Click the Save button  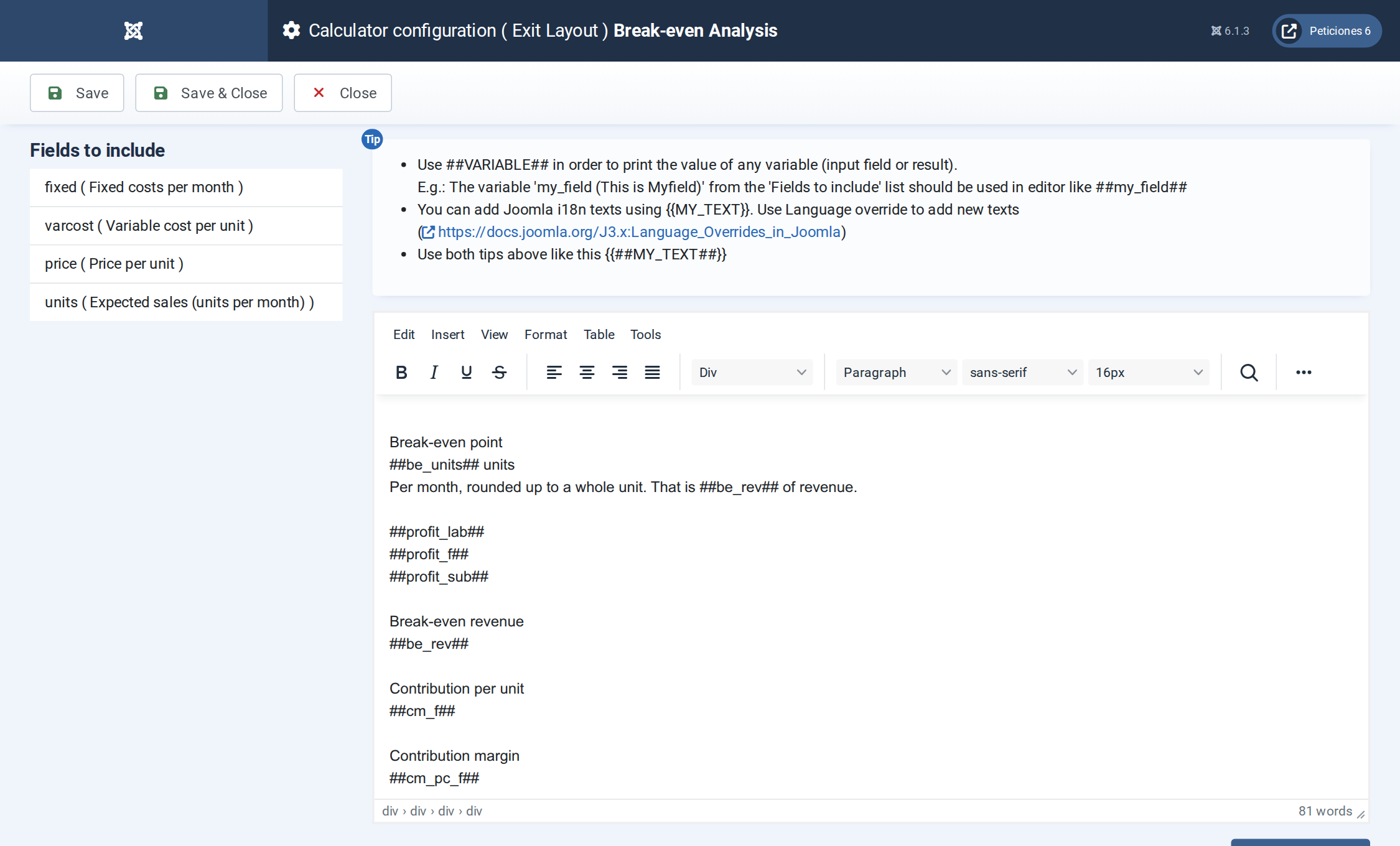(x=77, y=93)
